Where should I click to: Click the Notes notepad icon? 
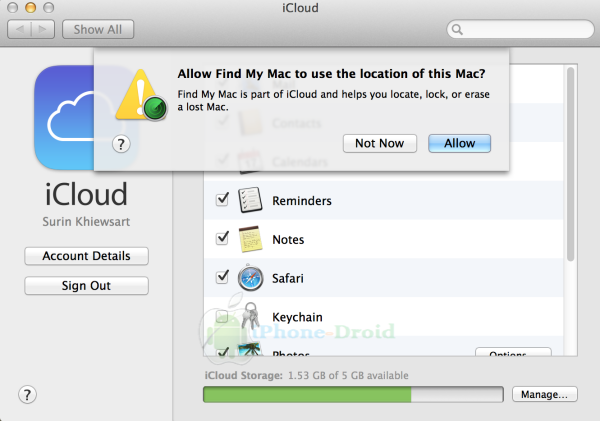point(250,239)
